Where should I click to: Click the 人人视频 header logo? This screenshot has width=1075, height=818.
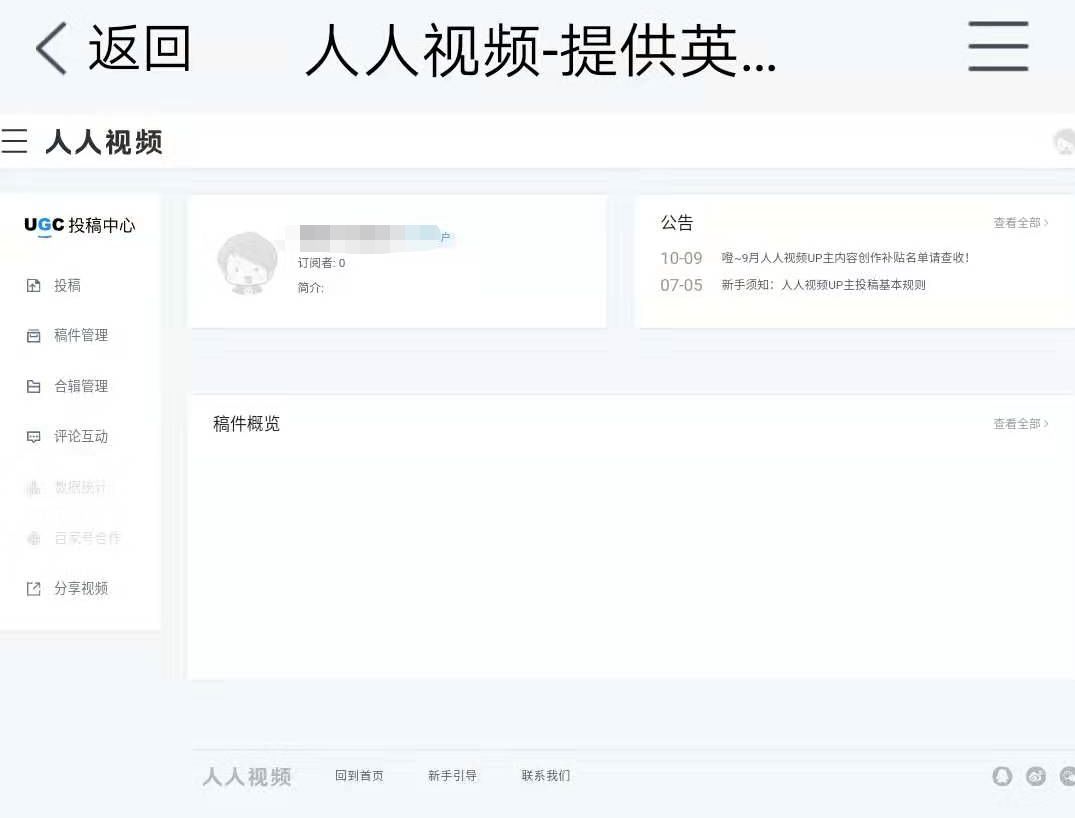(x=104, y=142)
